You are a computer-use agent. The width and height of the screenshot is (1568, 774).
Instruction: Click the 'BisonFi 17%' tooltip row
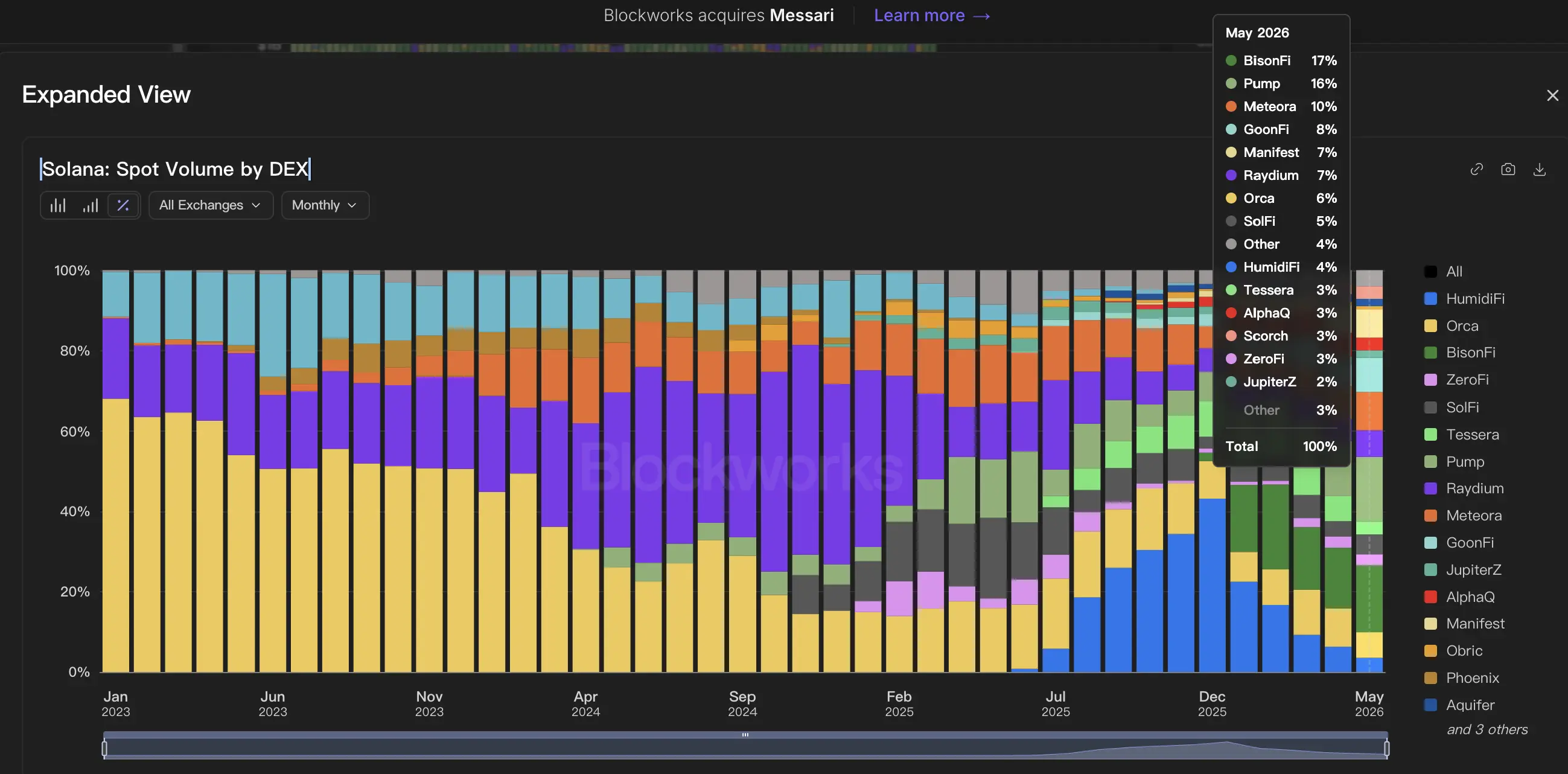1281,60
